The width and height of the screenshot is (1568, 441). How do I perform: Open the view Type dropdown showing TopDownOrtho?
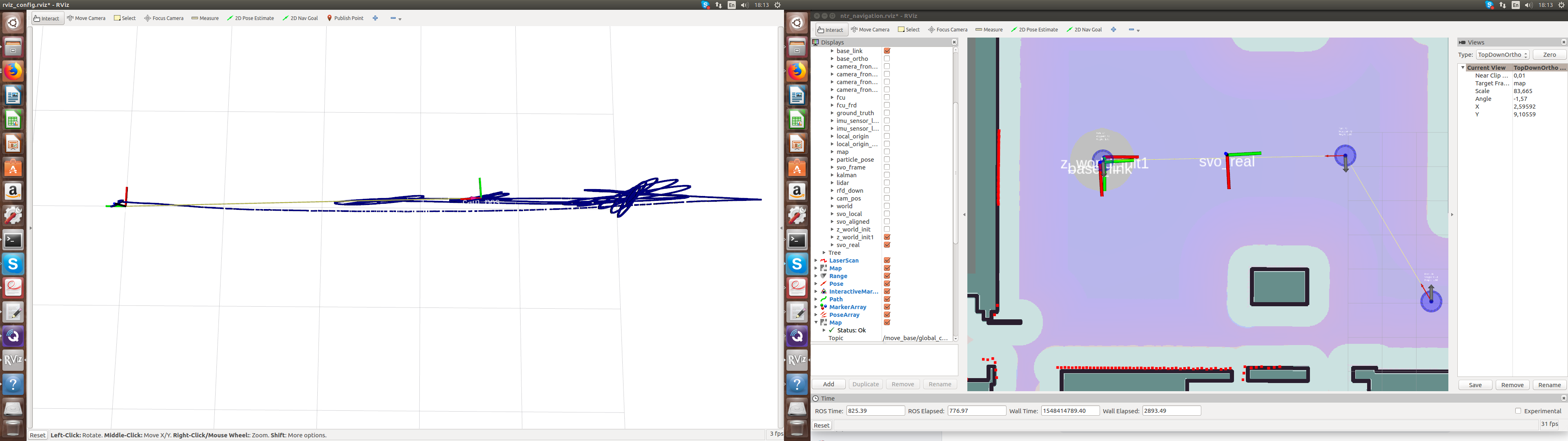tap(1502, 54)
